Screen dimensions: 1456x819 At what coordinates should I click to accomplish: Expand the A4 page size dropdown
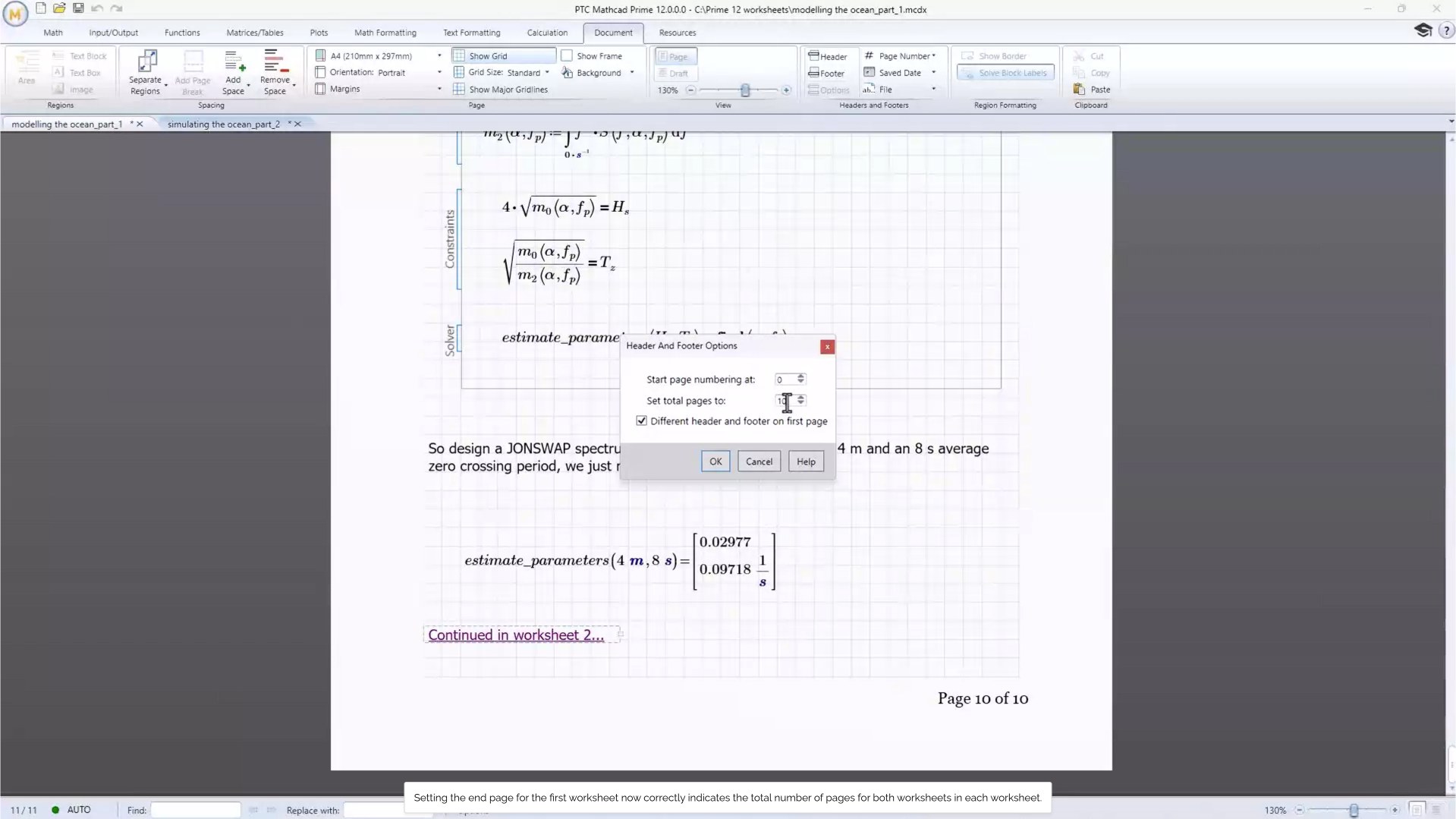tap(439, 56)
